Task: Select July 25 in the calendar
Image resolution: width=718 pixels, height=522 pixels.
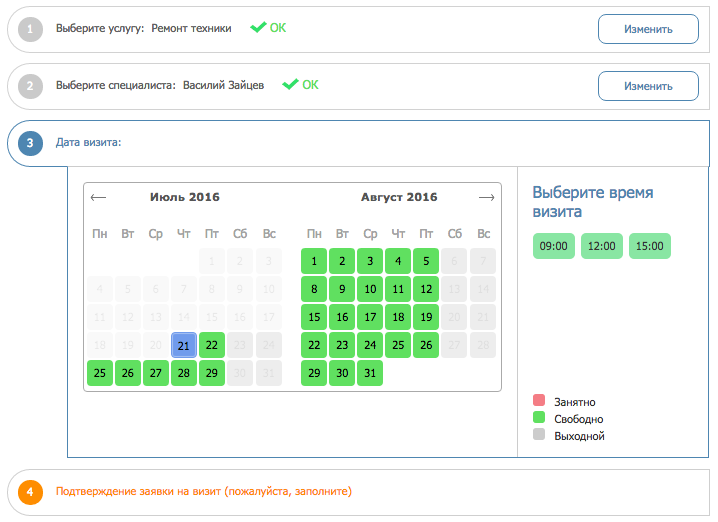Action: 100,373
